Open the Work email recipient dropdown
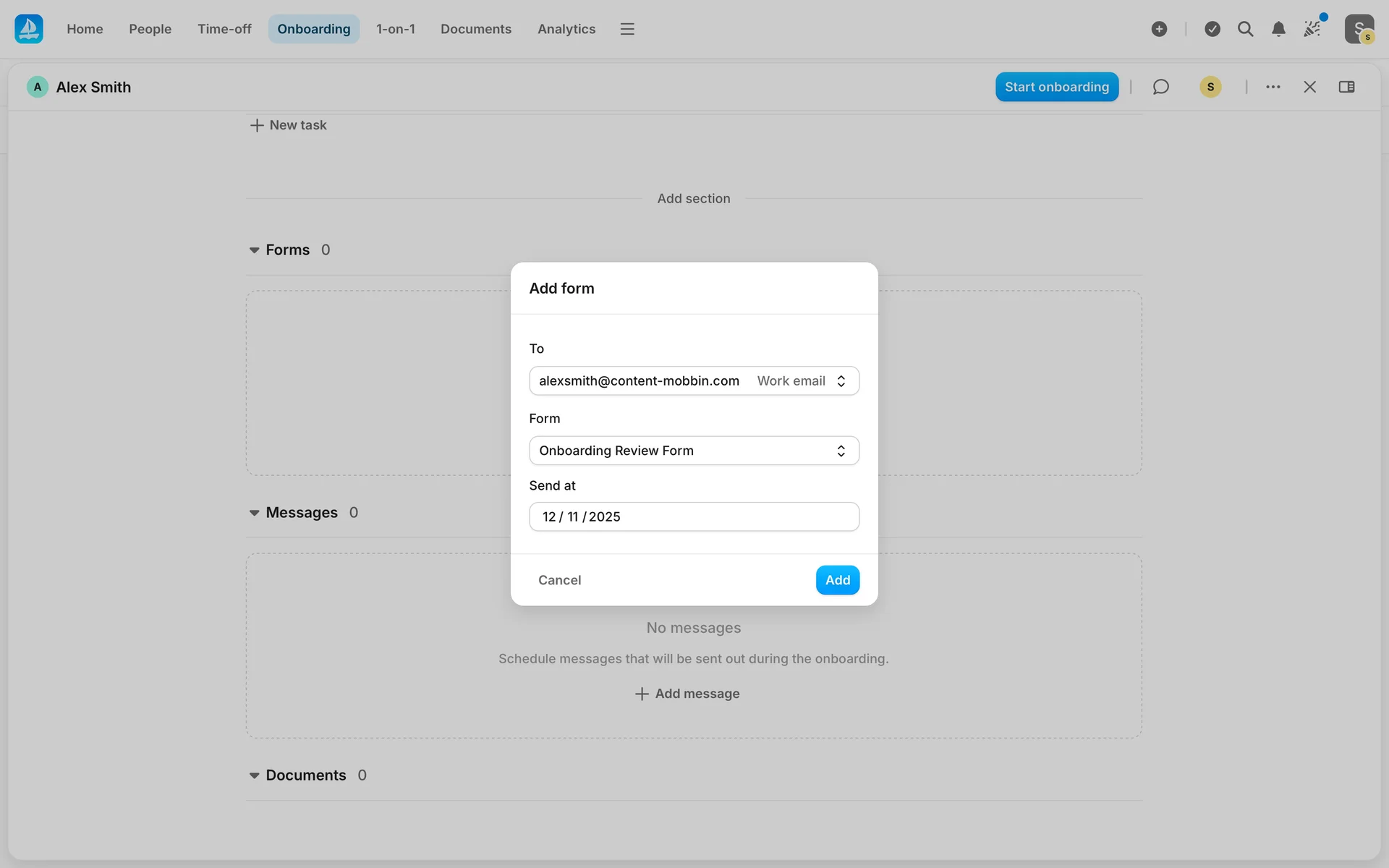Screen dimensions: 1389x868 coord(801,381)
